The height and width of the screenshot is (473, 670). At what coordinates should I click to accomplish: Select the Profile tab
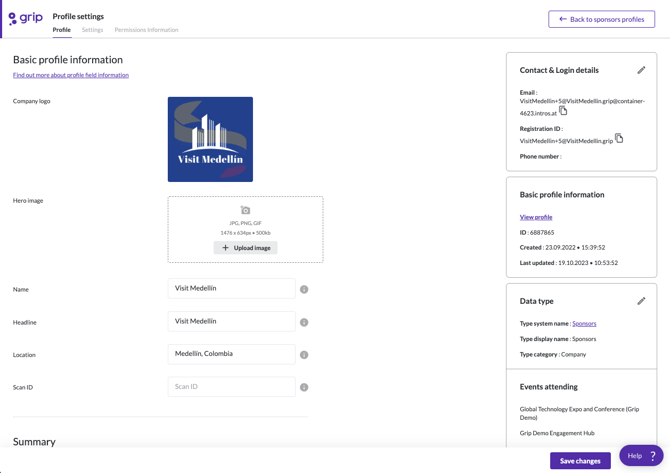click(x=61, y=30)
